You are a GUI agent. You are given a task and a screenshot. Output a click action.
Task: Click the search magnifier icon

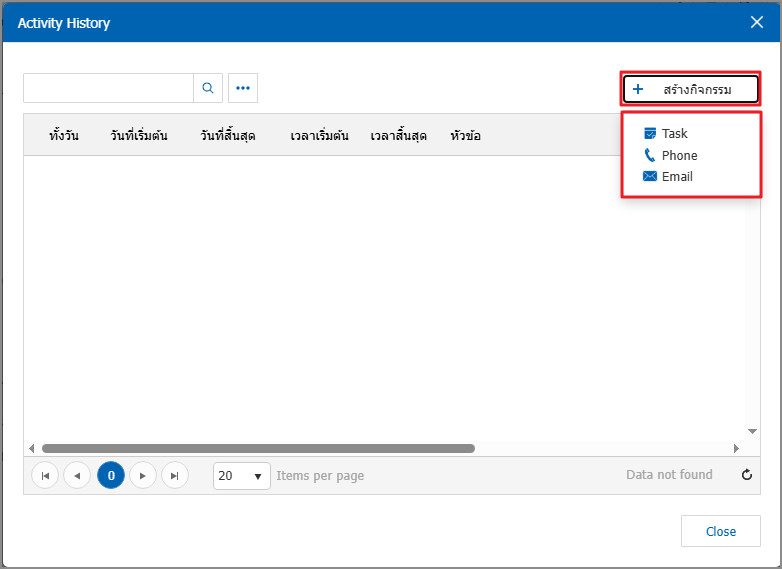point(208,88)
